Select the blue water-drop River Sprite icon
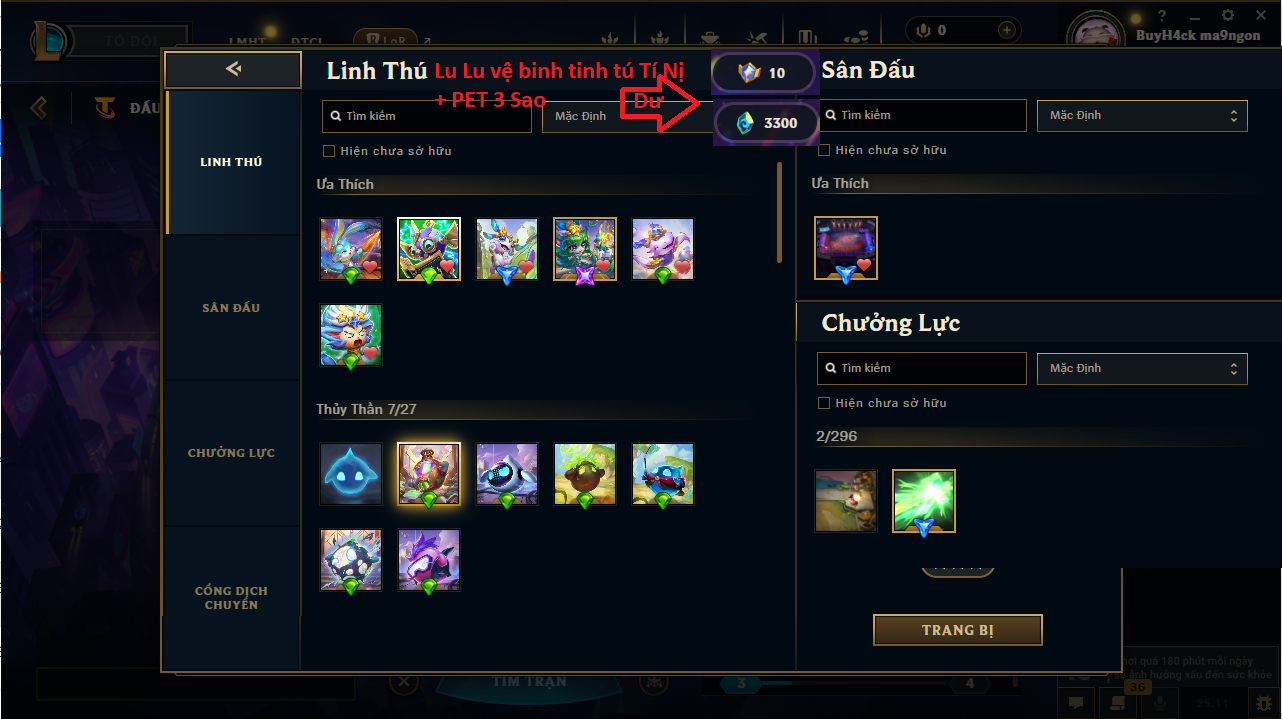The width and height of the screenshot is (1282, 719). click(351, 474)
